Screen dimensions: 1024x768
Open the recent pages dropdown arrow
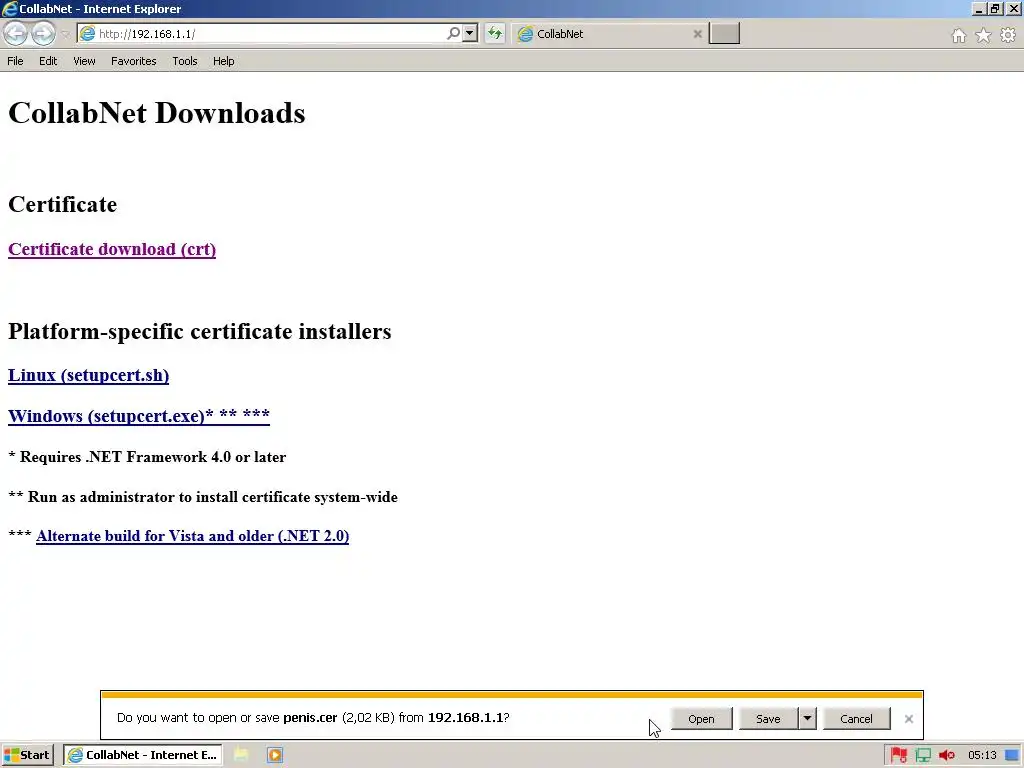click(x=65, y=34)
